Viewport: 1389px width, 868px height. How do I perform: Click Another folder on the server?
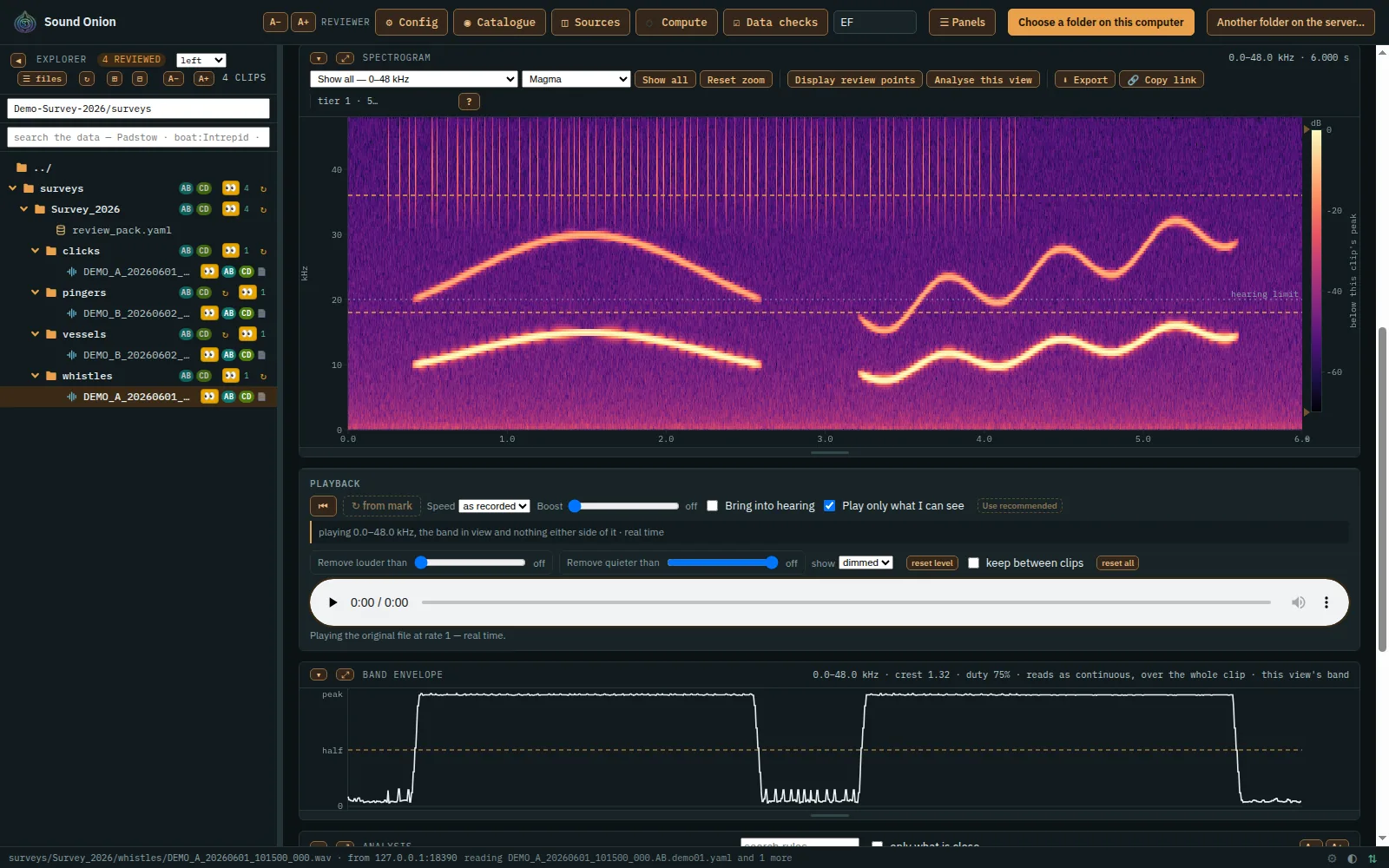(1290, 23)
